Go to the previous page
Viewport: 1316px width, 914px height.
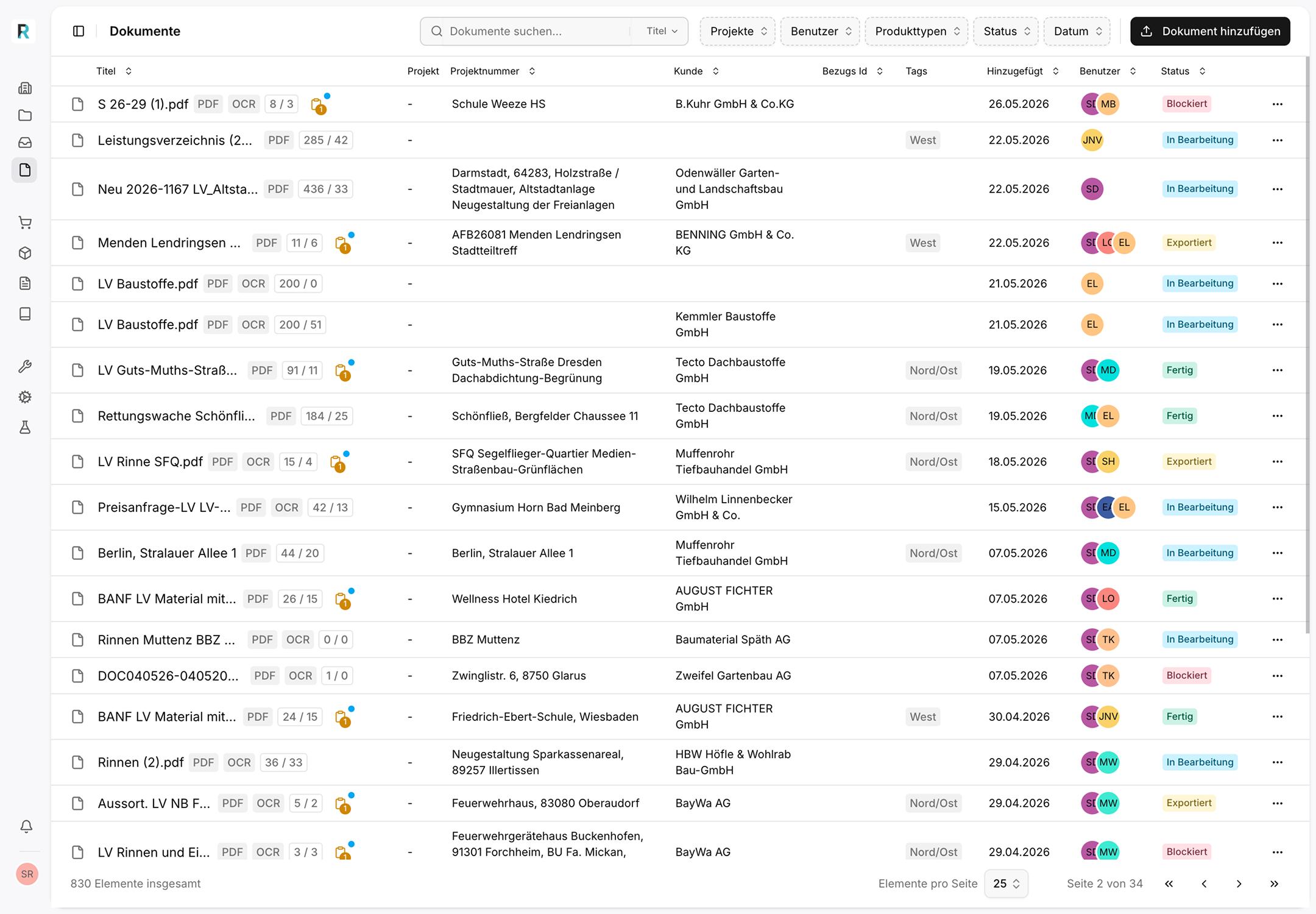[x=1204, y=884]
